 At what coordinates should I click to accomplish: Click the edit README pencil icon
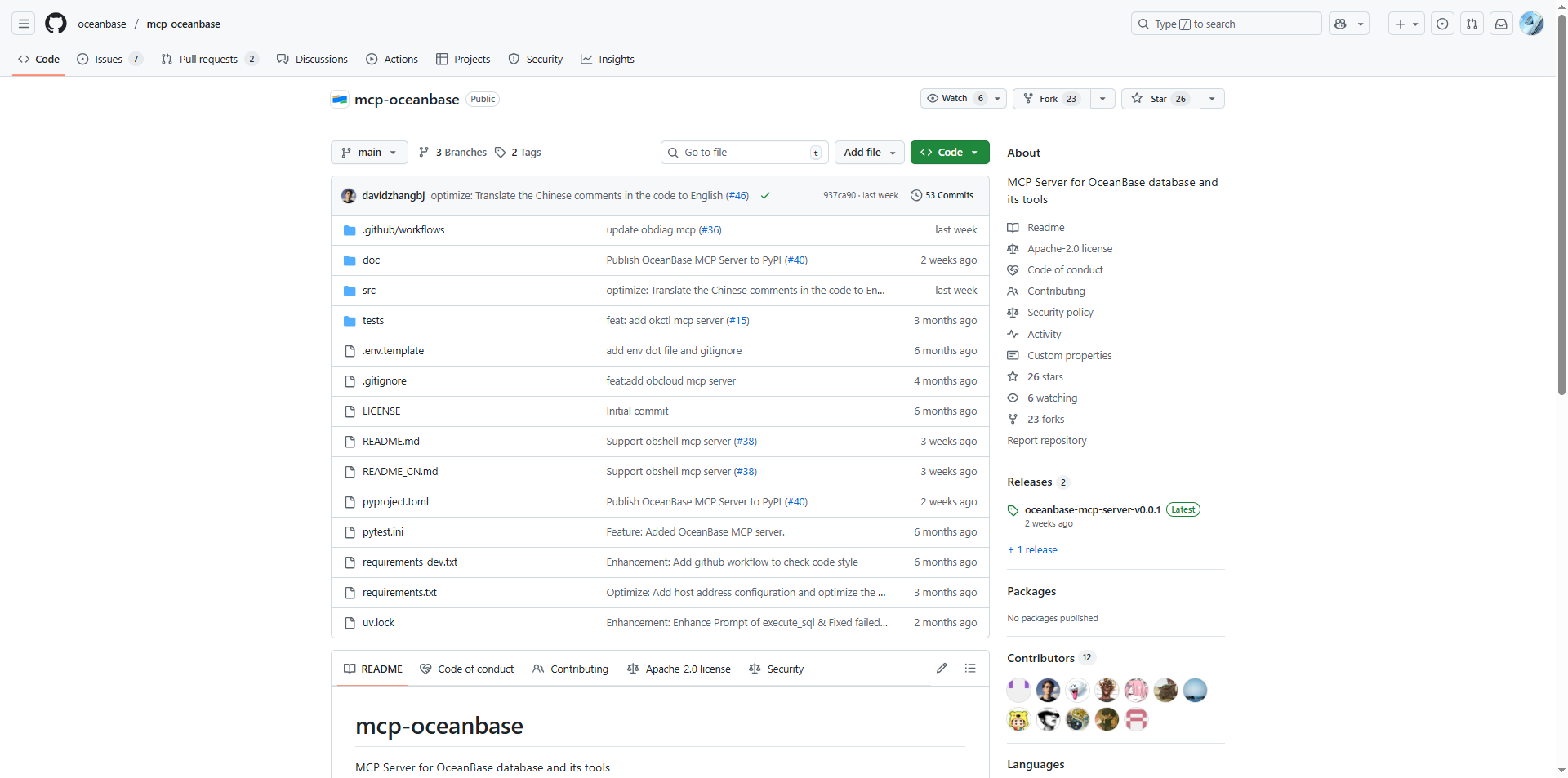942,668
